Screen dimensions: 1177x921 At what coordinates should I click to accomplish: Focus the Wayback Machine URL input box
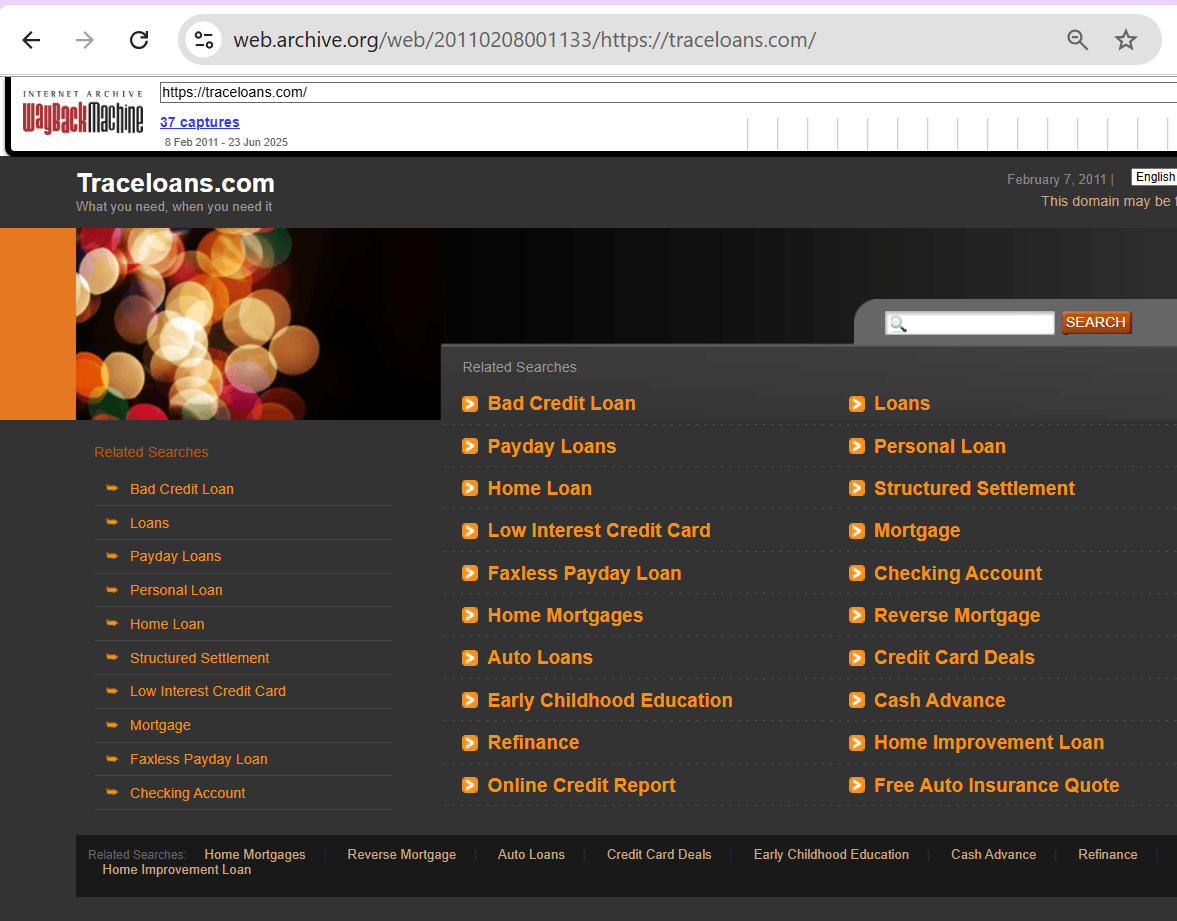[668, 92]
